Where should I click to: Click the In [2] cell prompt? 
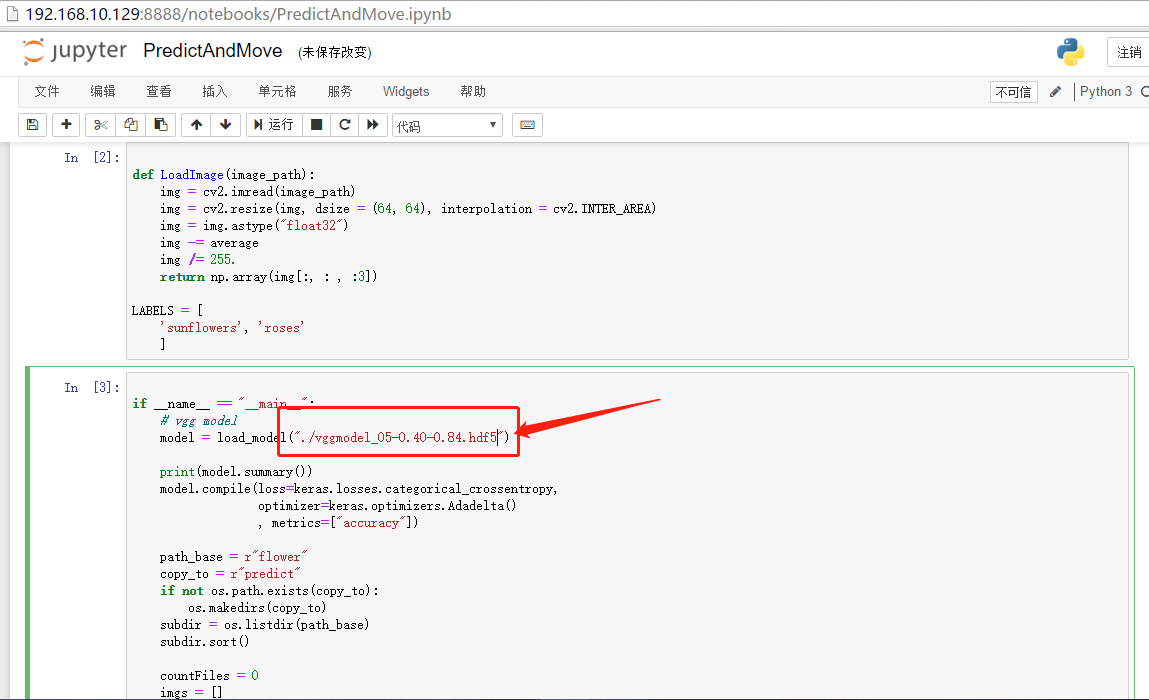click(92, 158)
